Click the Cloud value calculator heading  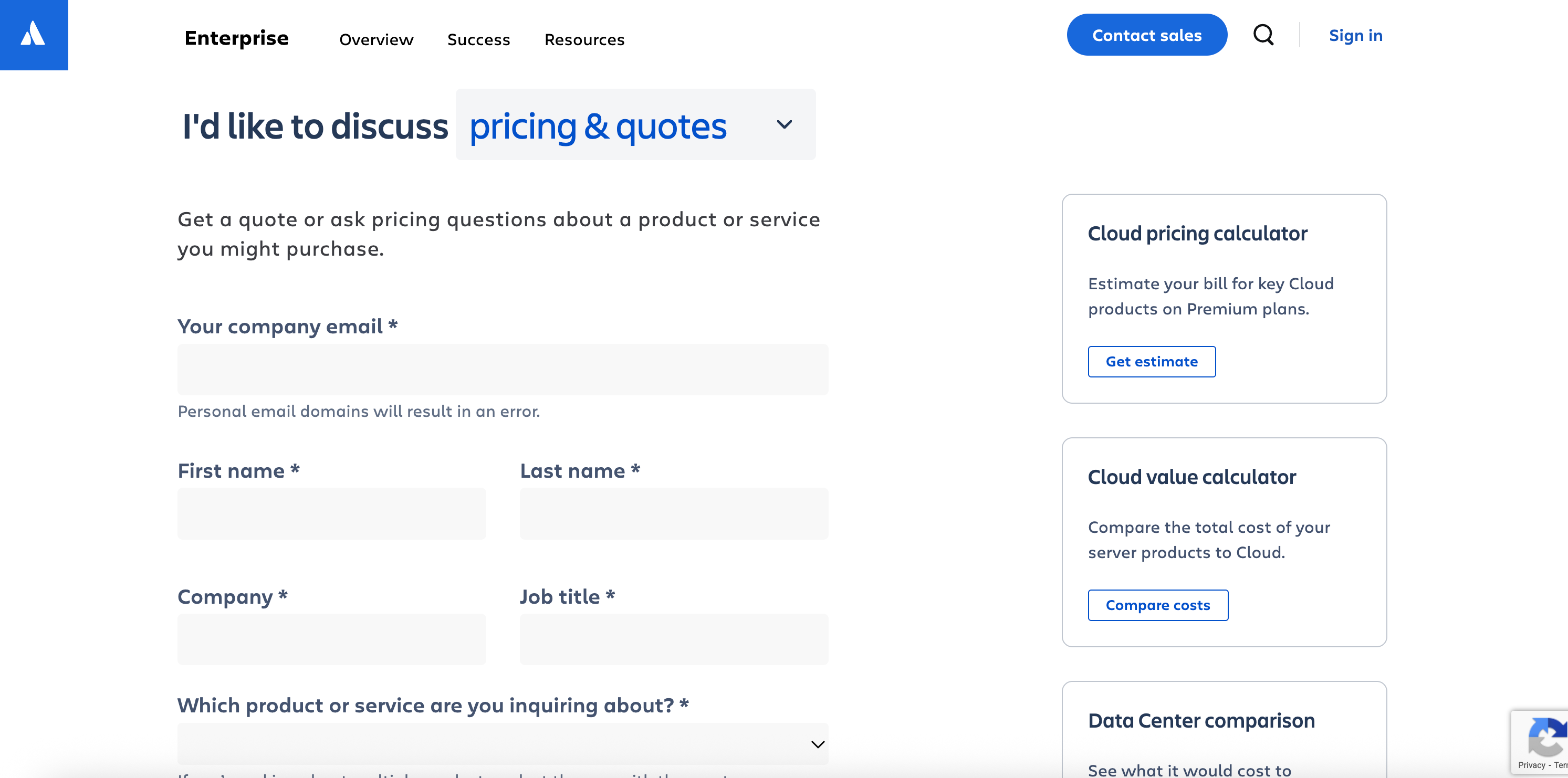pyautogui.click(x=1192, y=477)
